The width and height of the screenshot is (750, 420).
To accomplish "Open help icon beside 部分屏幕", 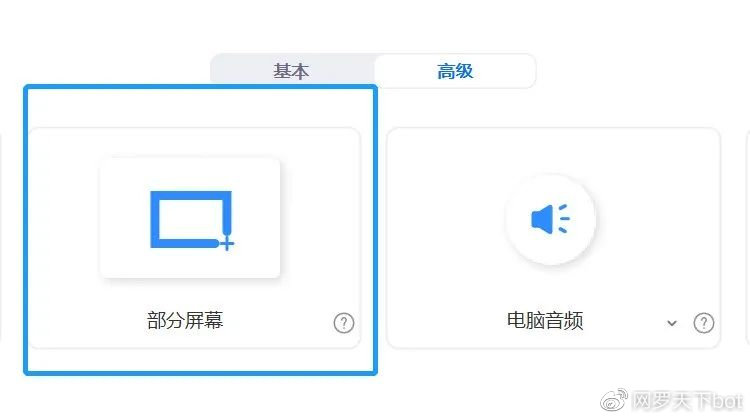I will pos(343,323).
